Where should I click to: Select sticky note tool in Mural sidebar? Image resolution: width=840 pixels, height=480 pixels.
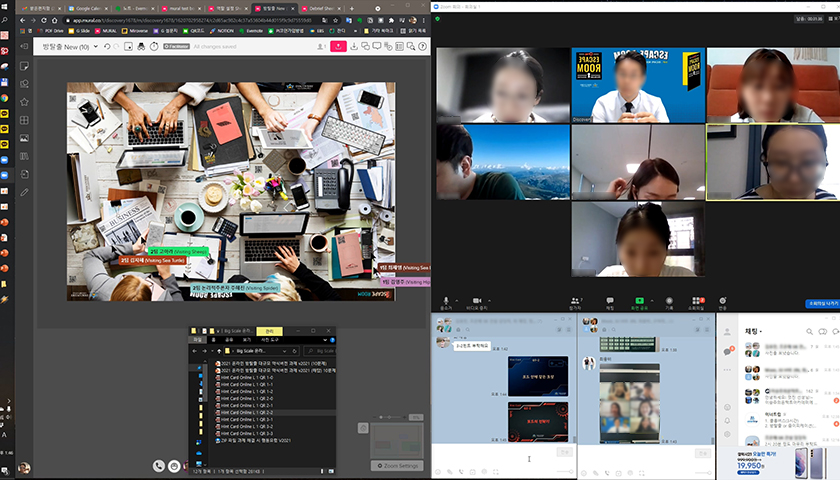(x=24, y=66)
